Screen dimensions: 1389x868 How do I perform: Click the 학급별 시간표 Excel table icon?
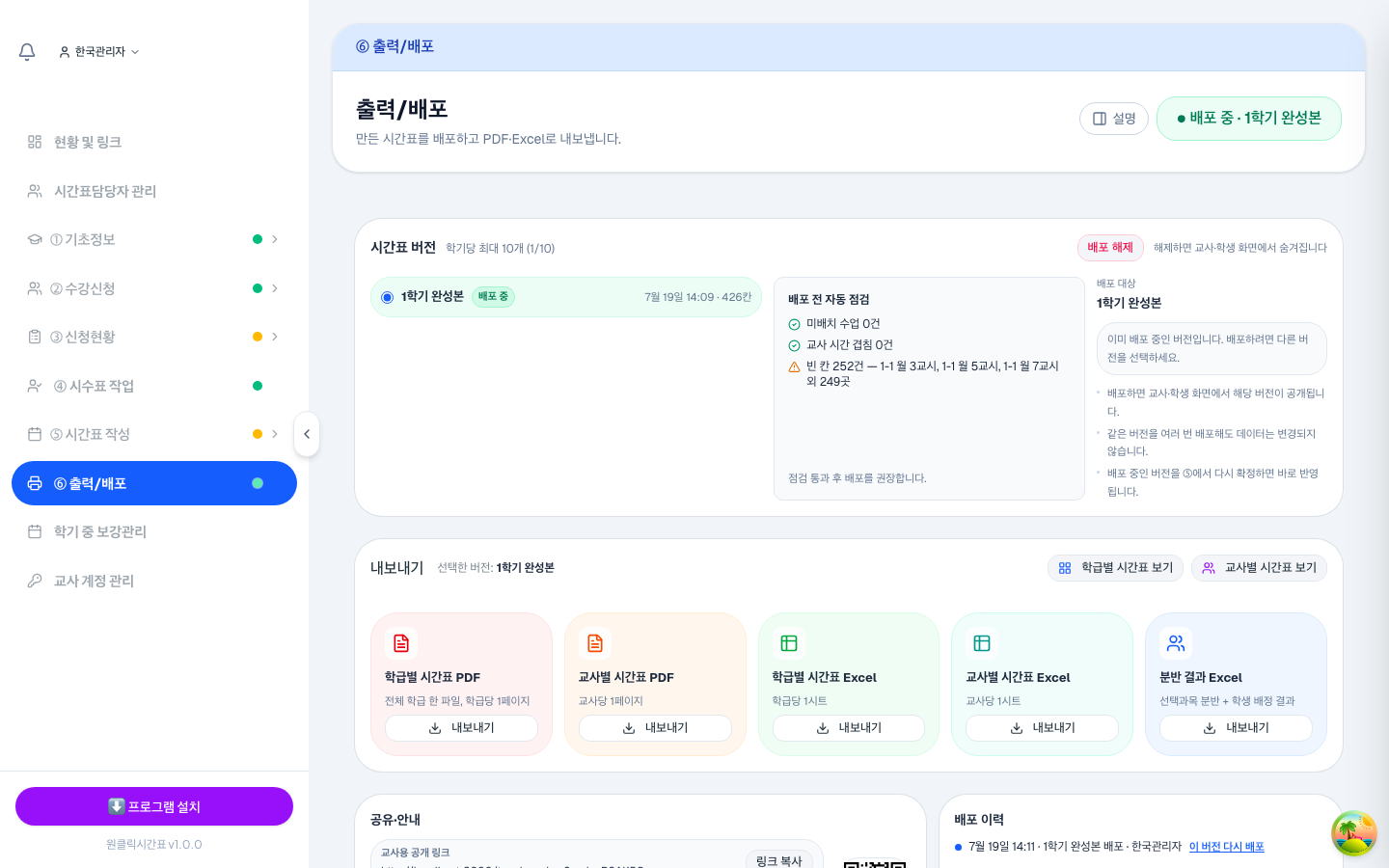789,643
